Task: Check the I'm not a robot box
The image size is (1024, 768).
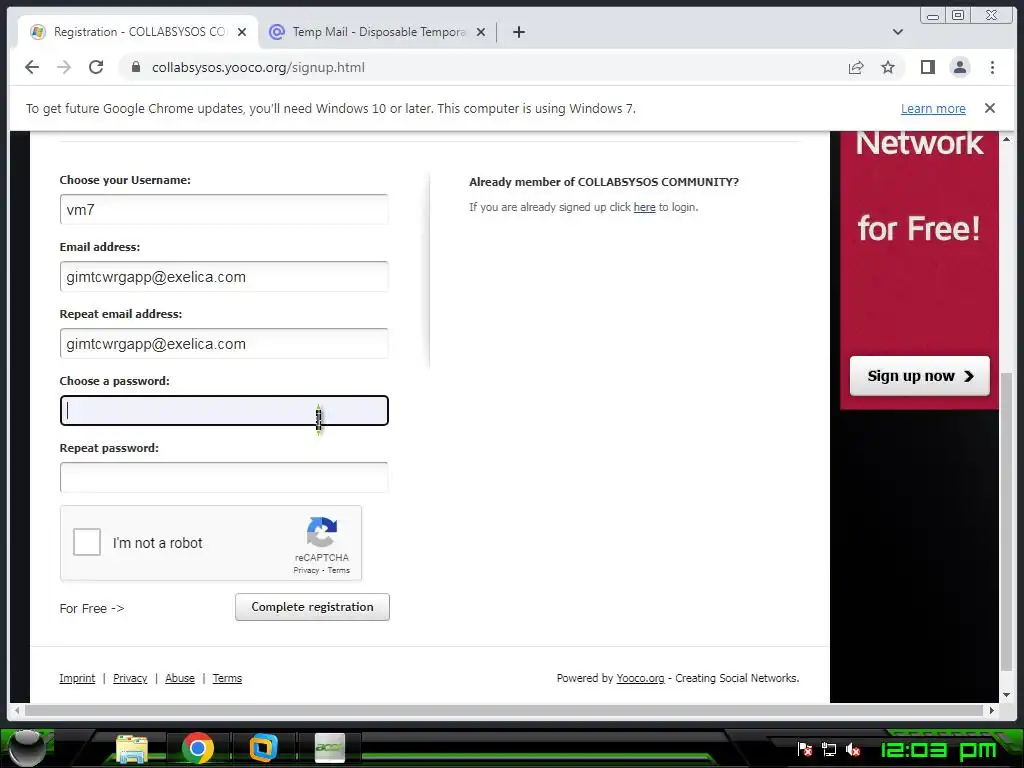Action: tap(87, 542)
